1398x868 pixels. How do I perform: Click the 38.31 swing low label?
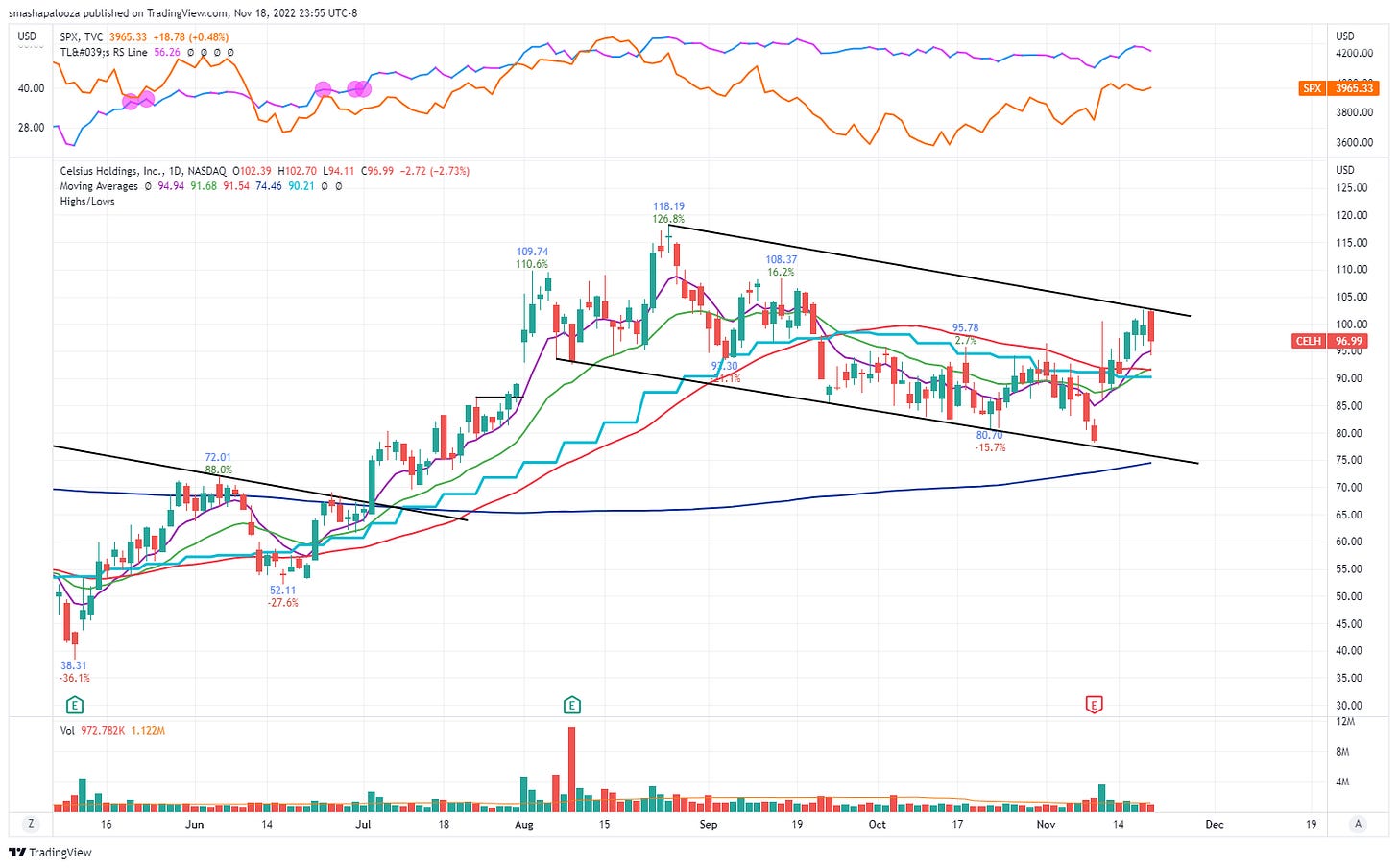pos(74,665)
